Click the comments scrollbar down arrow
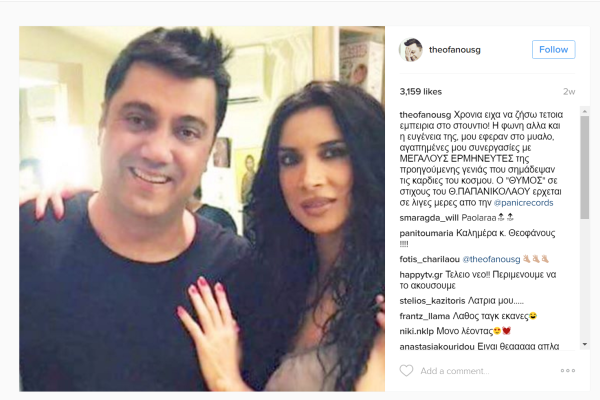 click(x=584, y=344)
